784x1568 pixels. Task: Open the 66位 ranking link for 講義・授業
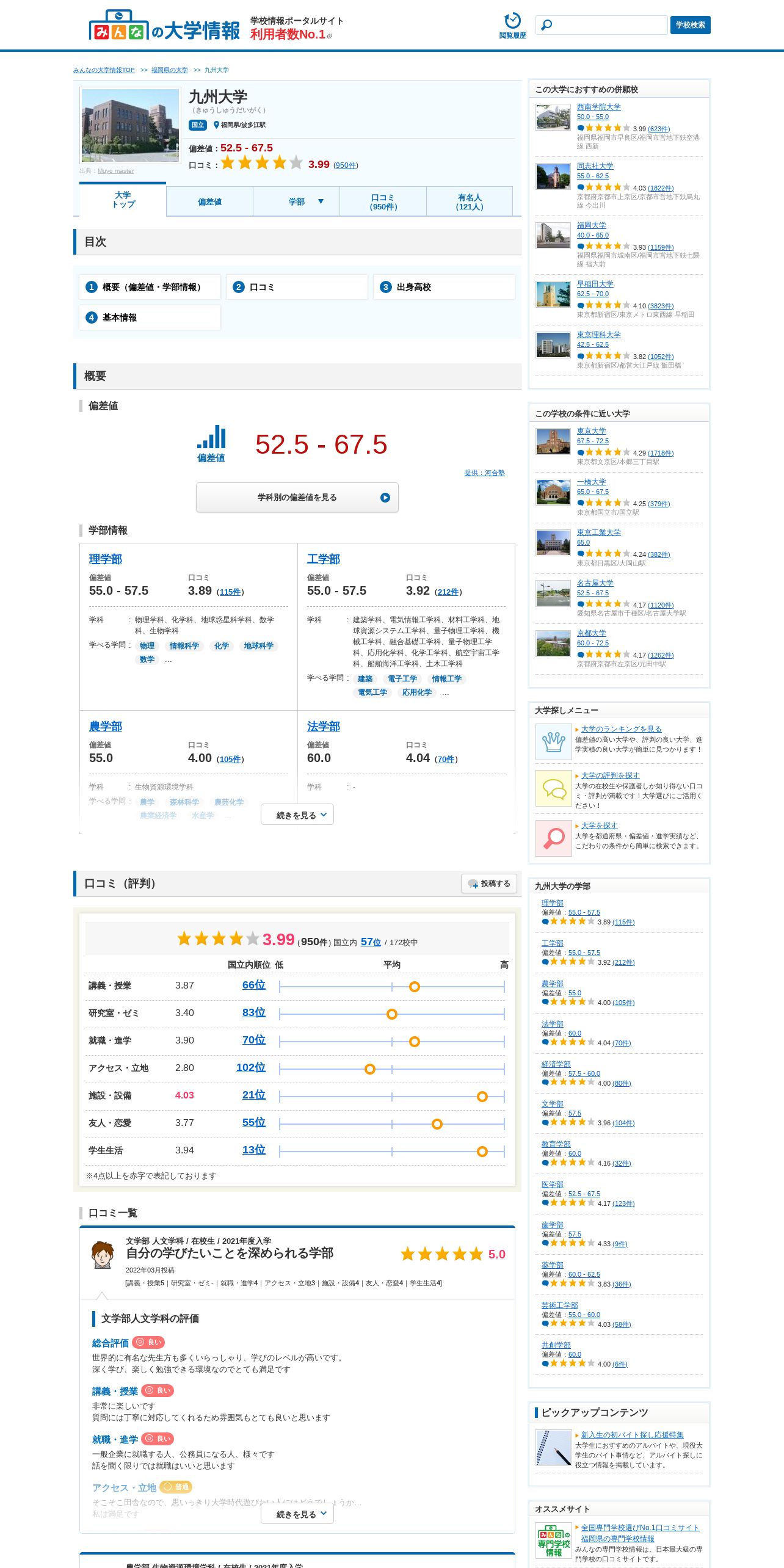pyautogui.click(x=254, y=985)
